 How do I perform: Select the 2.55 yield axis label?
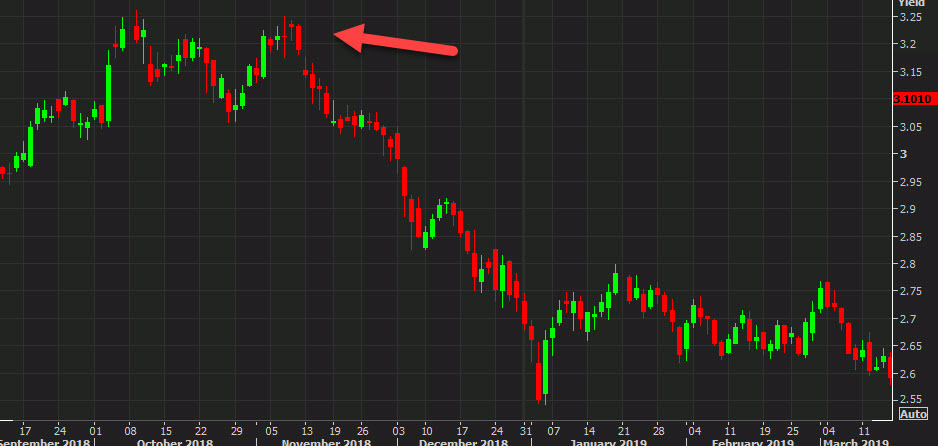tap(910, 399)
